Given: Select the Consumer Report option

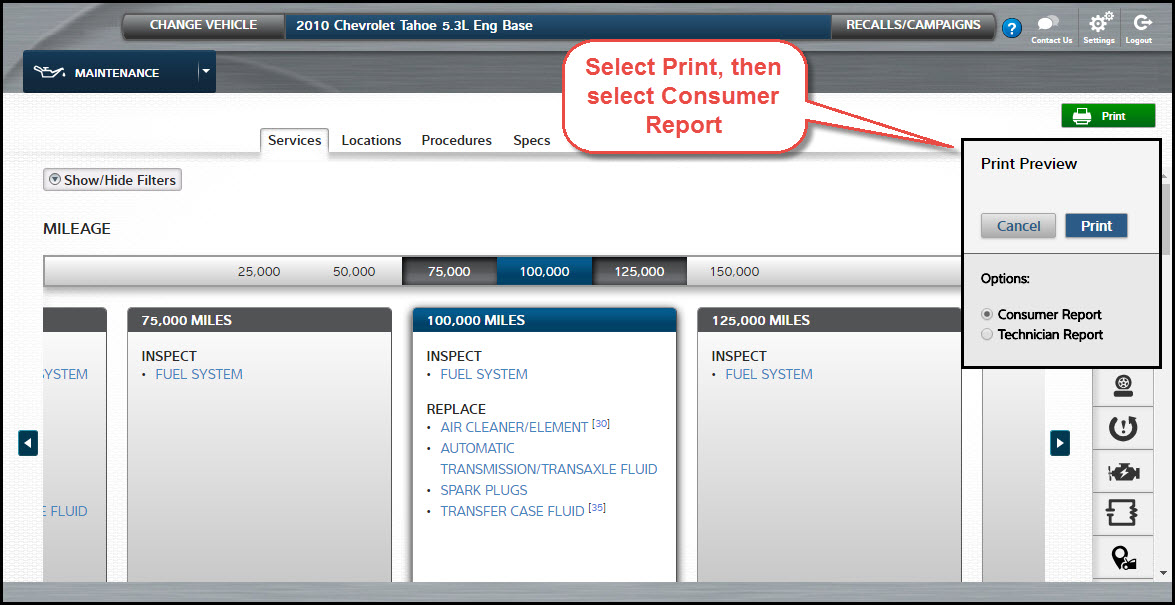Looking at the screenshot, I should pyautogui.click(x=987, y=314).
